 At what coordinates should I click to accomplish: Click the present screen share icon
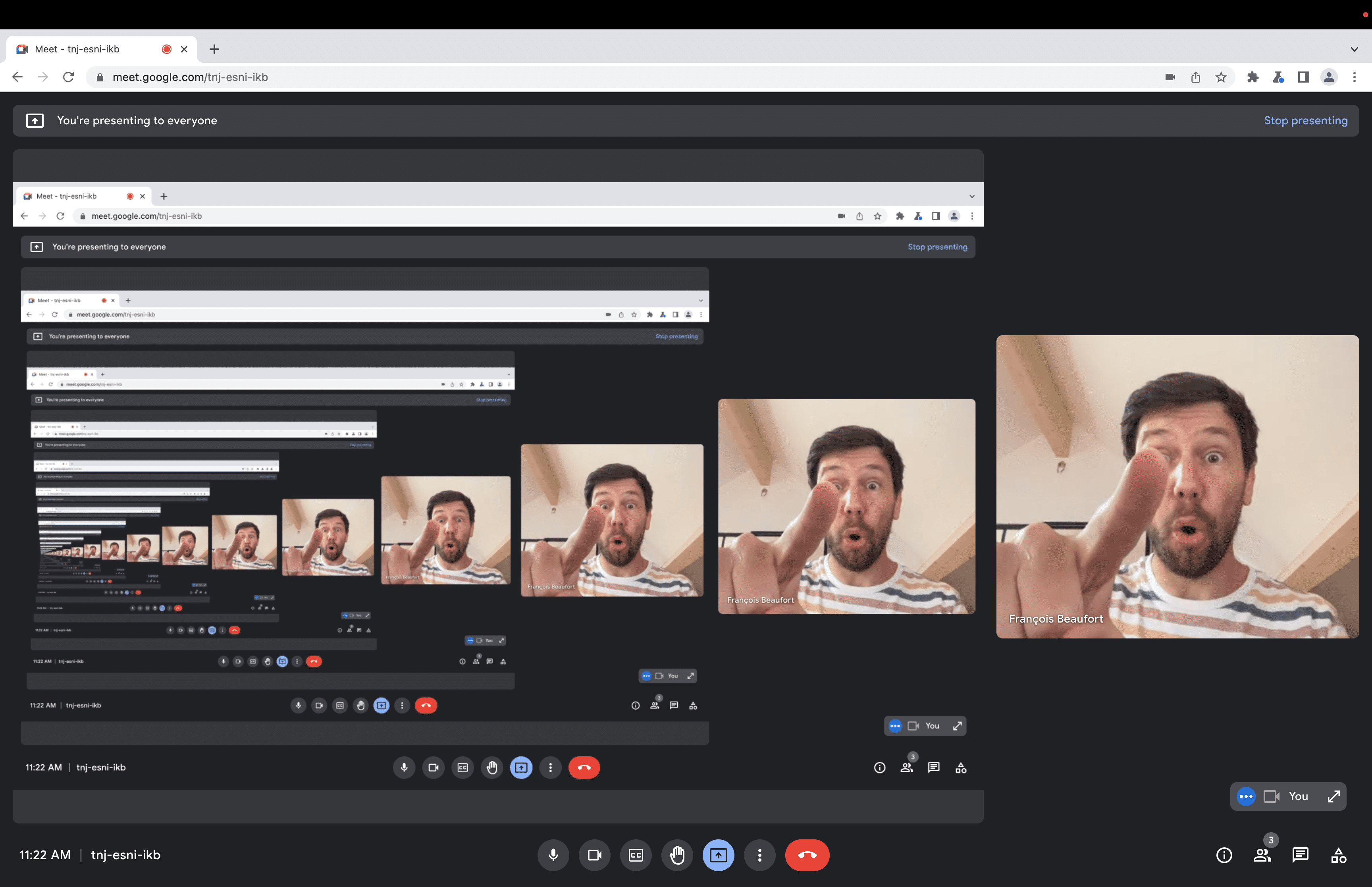click(718, 855)
